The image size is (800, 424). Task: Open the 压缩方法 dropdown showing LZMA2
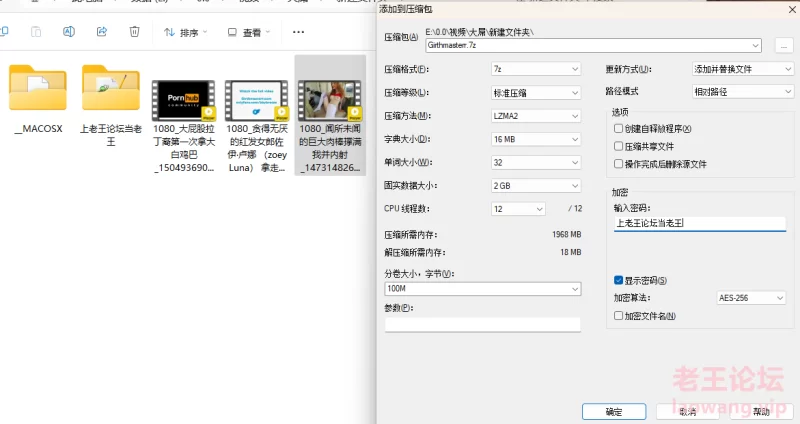[536, 116]
